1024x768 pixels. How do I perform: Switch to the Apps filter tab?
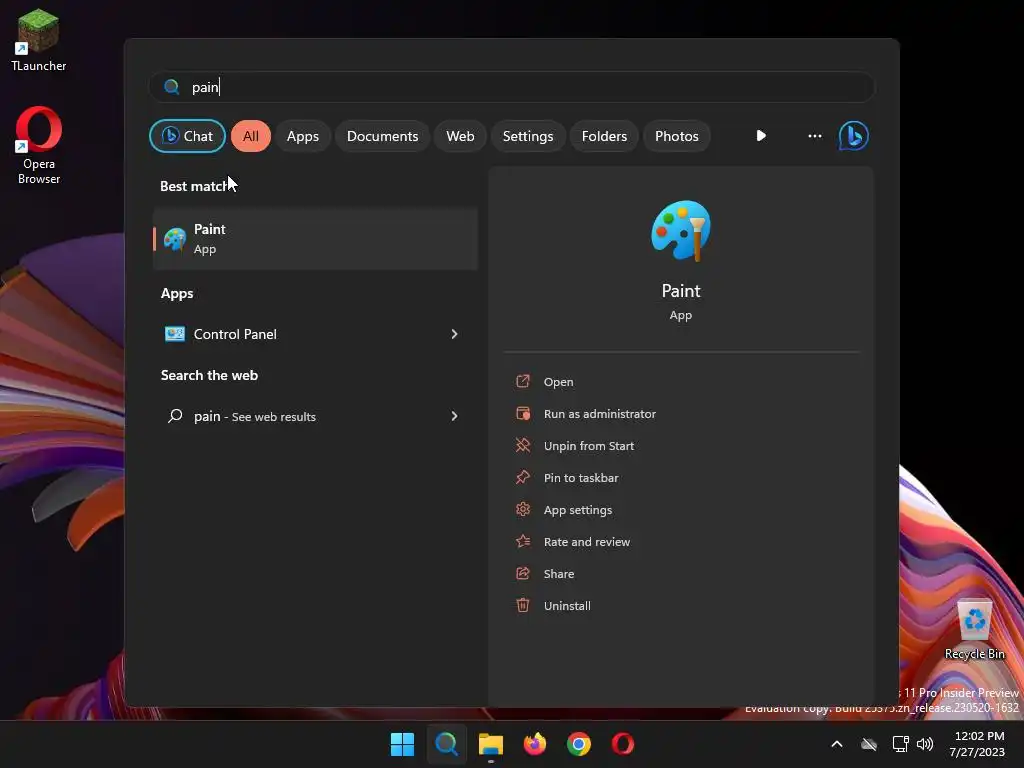pyautogui.click(x=303, y=136)
